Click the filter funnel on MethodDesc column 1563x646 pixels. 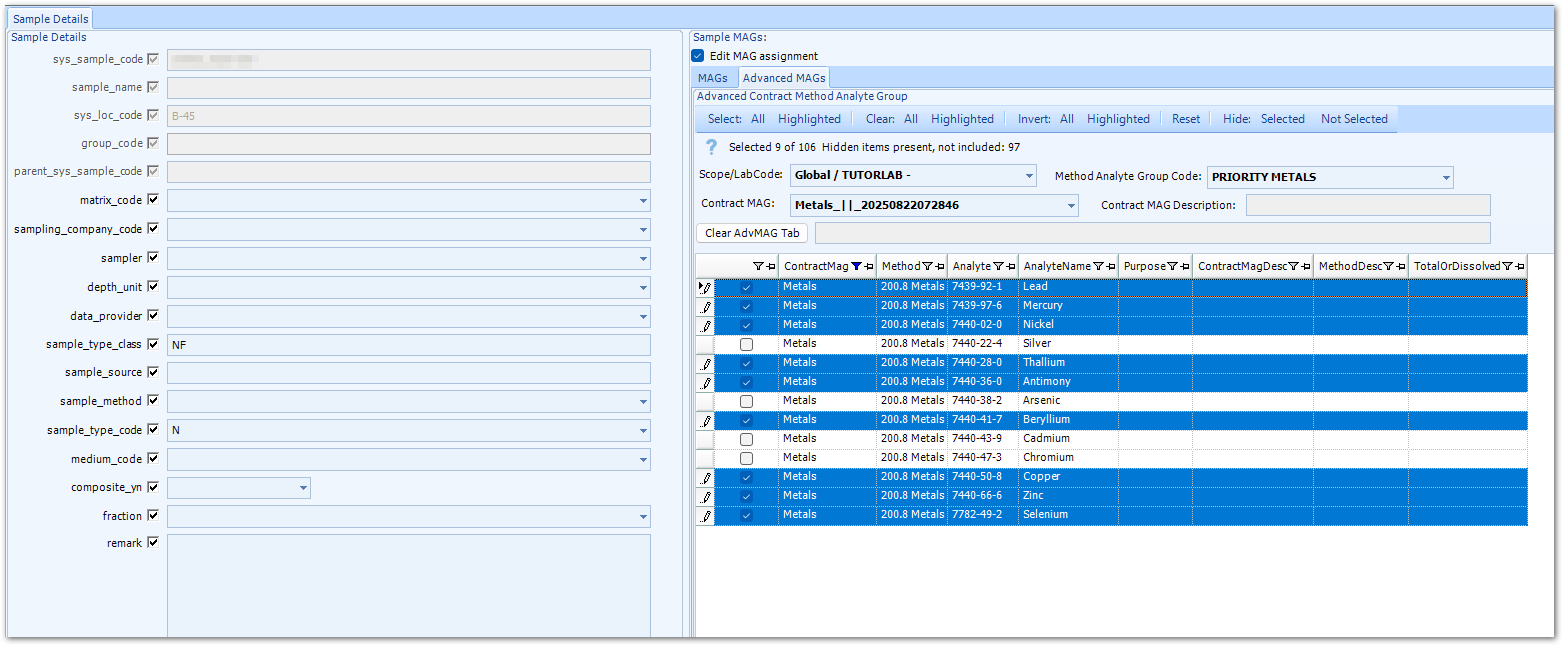pos(1391,266)
